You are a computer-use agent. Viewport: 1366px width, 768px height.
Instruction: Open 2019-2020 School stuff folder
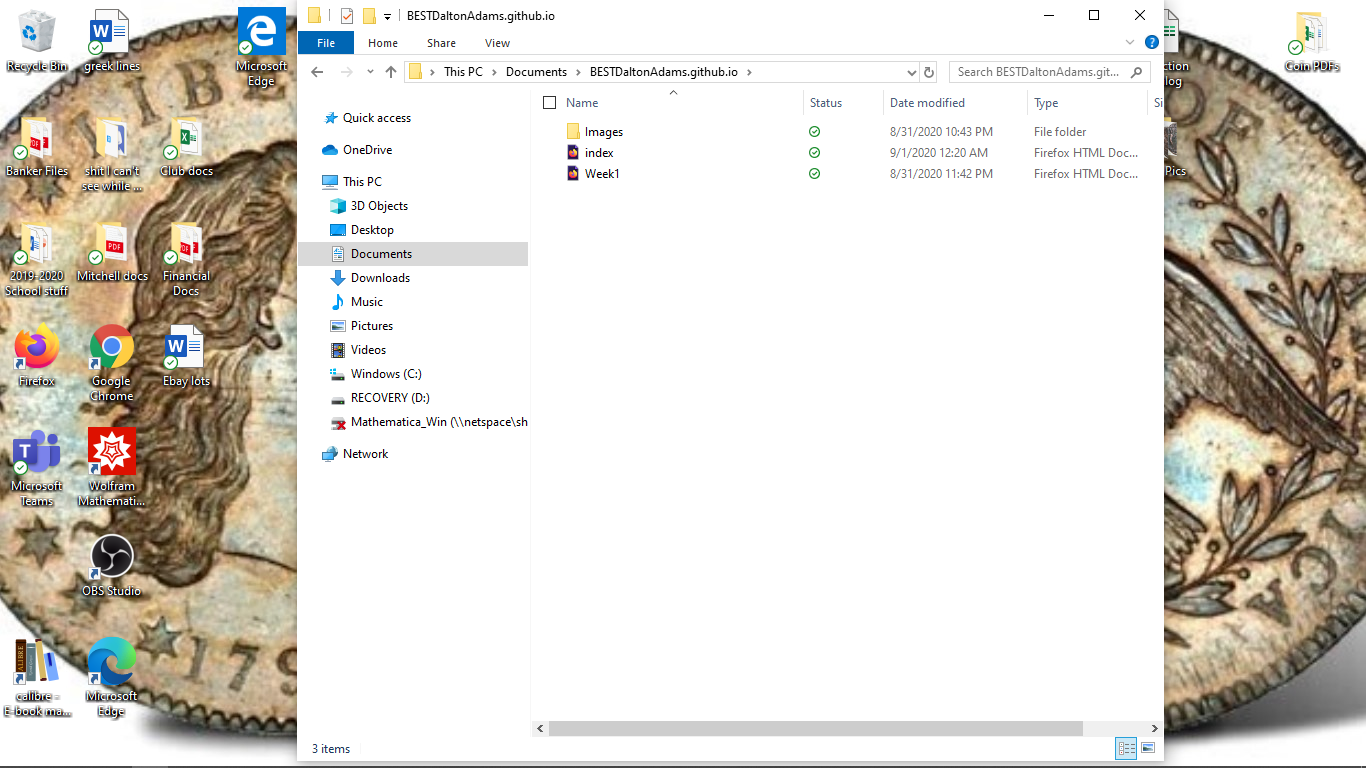tap(37, 259)
